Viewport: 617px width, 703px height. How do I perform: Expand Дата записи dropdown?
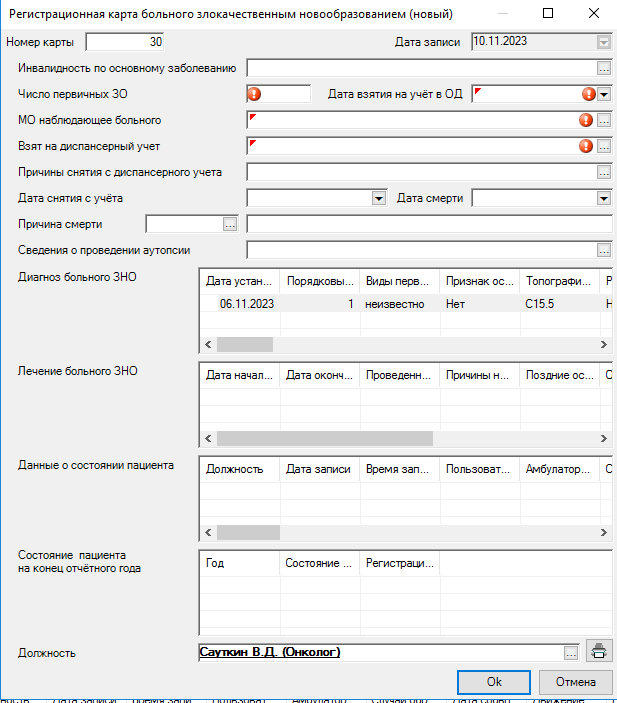604,42
